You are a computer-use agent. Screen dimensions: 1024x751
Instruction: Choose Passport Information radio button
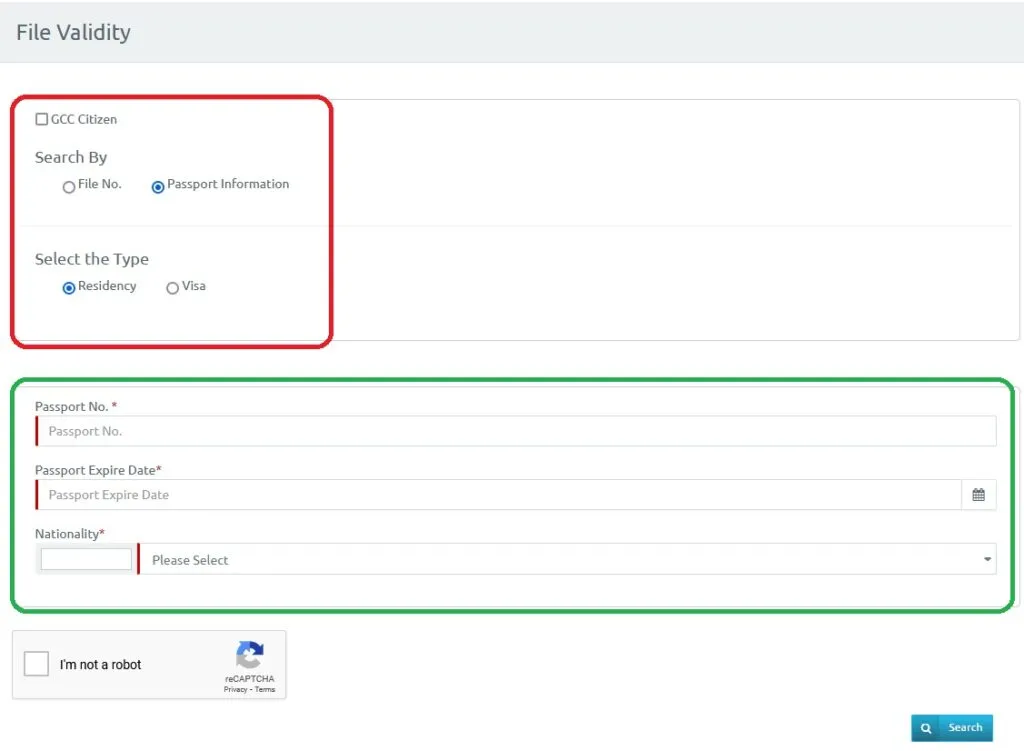point(158,187)
